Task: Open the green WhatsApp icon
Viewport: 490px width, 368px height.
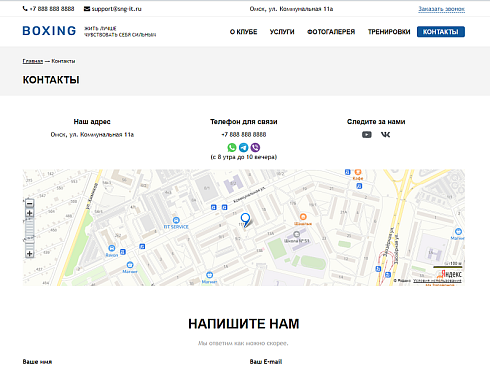Action: click(x=232, y=147)
